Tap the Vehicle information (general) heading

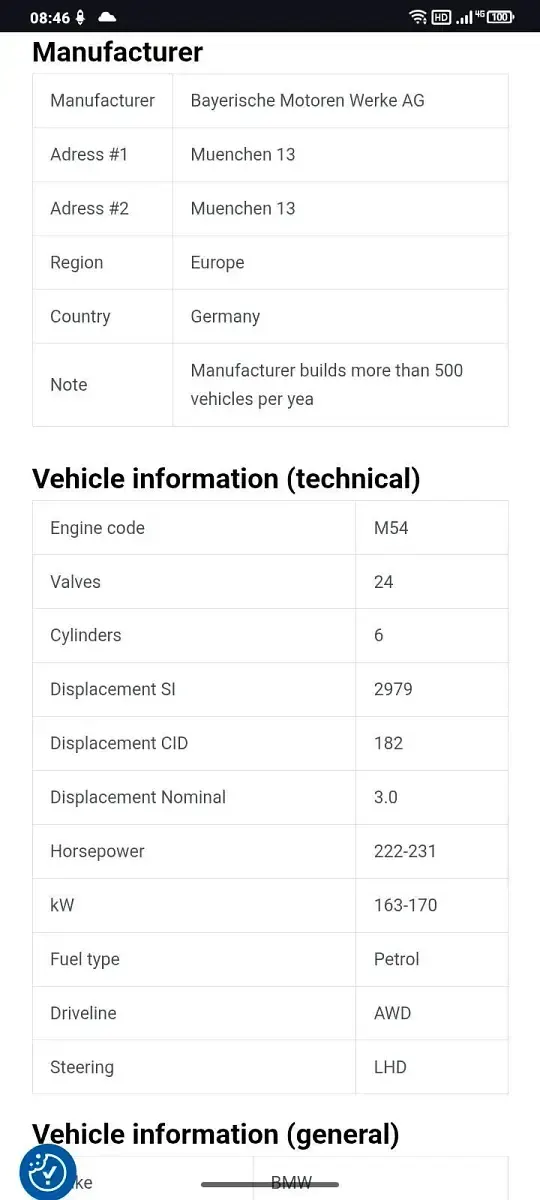click(216, 1134)
